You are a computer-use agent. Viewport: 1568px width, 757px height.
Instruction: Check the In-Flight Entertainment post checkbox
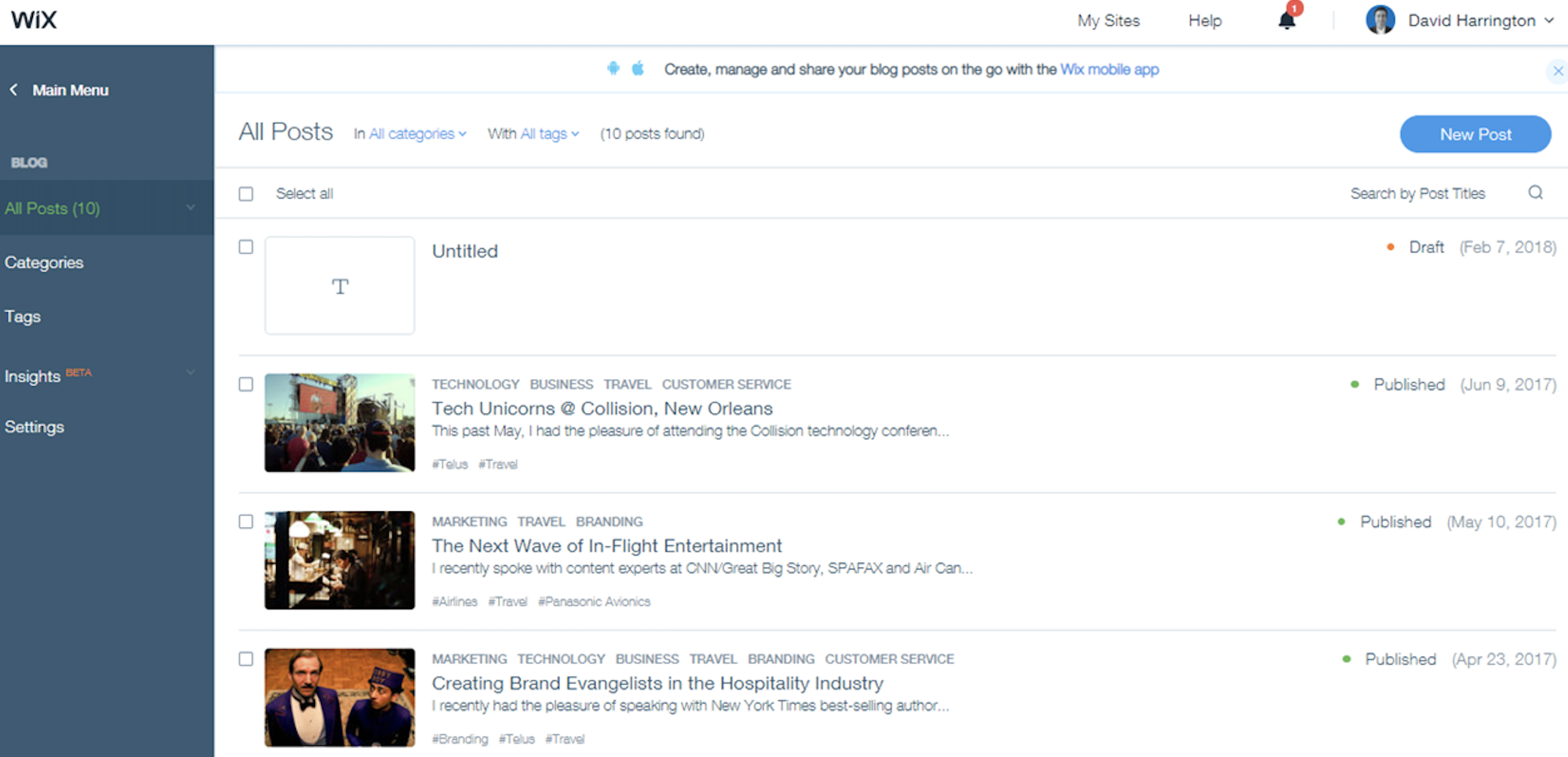[x=246, y=522]
